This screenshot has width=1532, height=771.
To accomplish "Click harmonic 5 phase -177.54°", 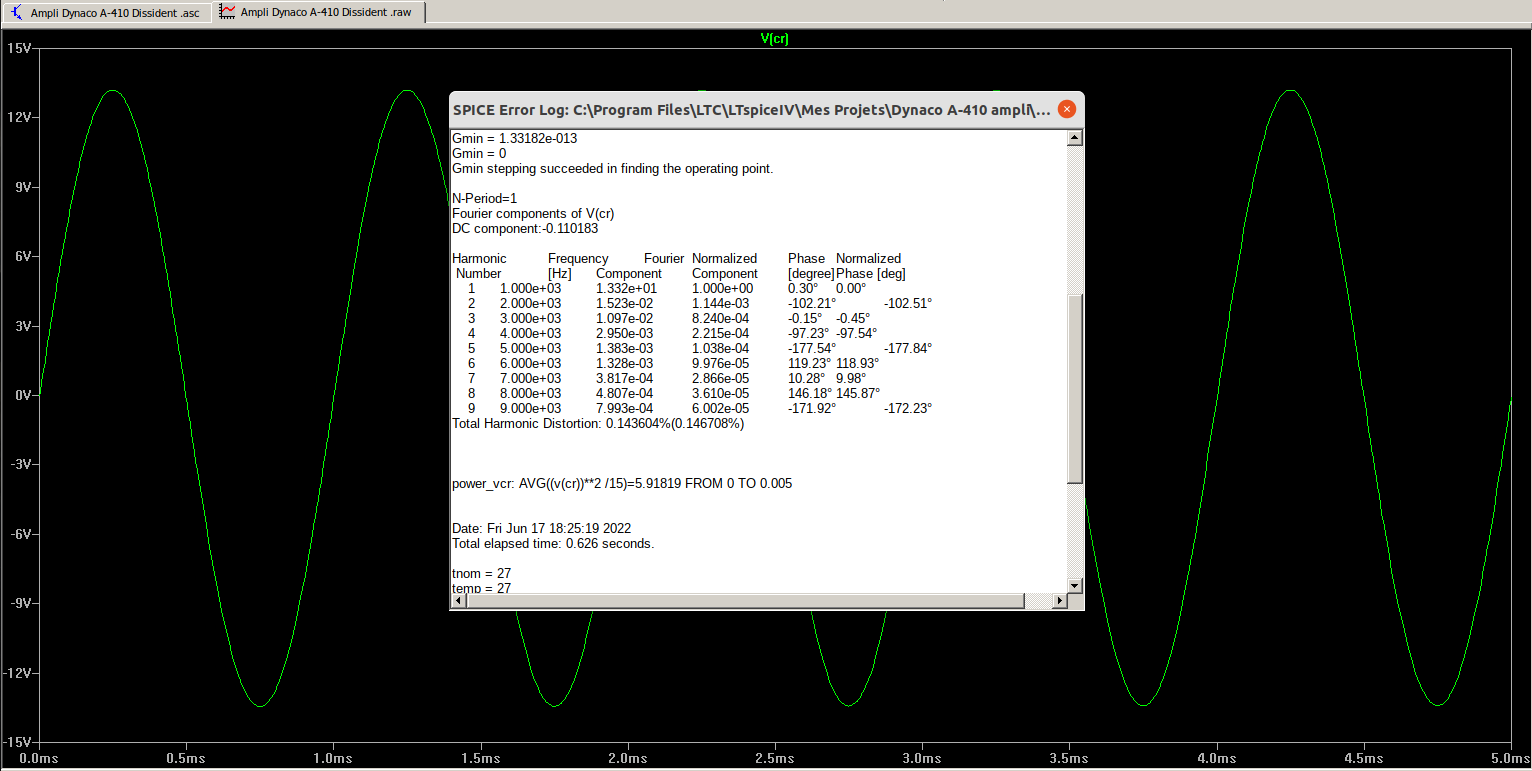I will point(812,349).
